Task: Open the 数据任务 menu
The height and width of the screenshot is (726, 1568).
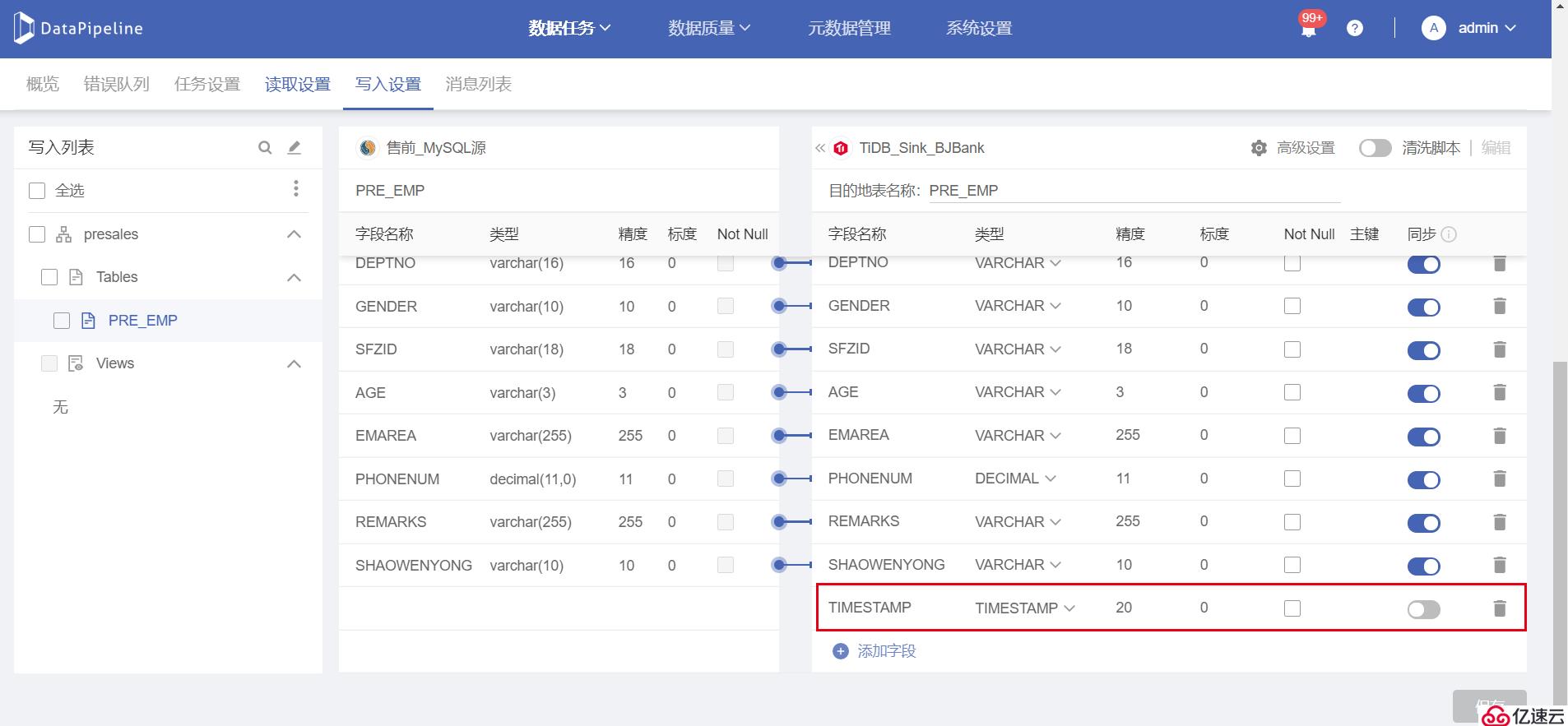Action: [569, 28]
